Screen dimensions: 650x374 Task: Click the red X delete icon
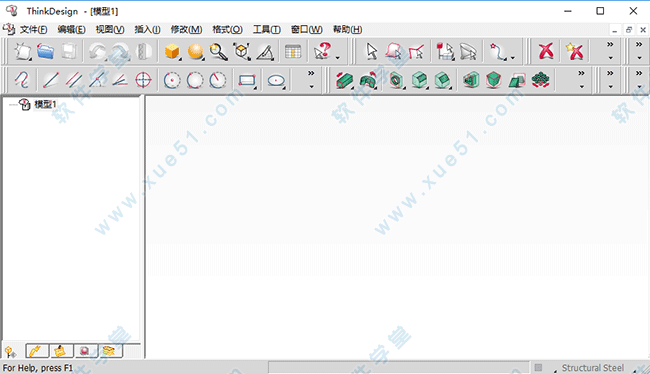pyautogui.click(x=546, y=51)
